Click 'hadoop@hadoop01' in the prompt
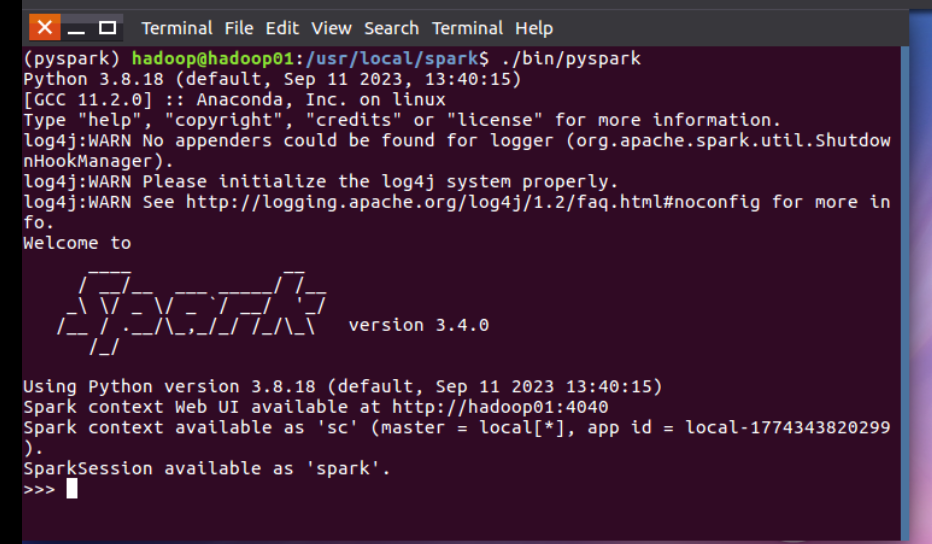Screen dimensions: 932x544 [213, 58]
